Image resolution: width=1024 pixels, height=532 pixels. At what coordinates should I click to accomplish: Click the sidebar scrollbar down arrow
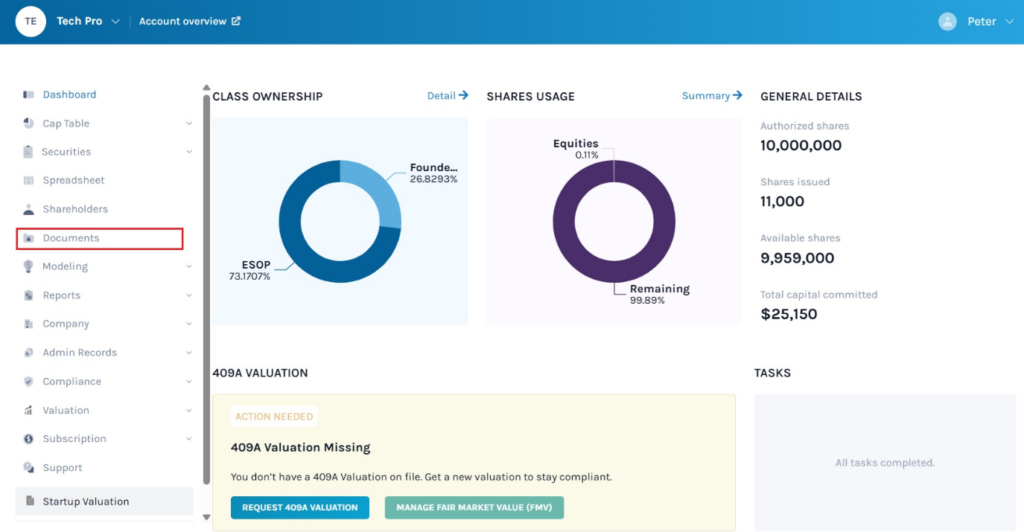click(206, 517)
